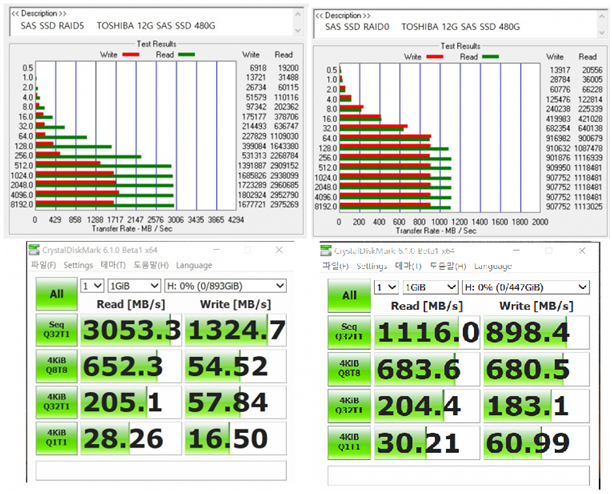Close the 447GiB CrystalDiskMark window
Viewport: 612px width, 494px height.
[582, 251]
